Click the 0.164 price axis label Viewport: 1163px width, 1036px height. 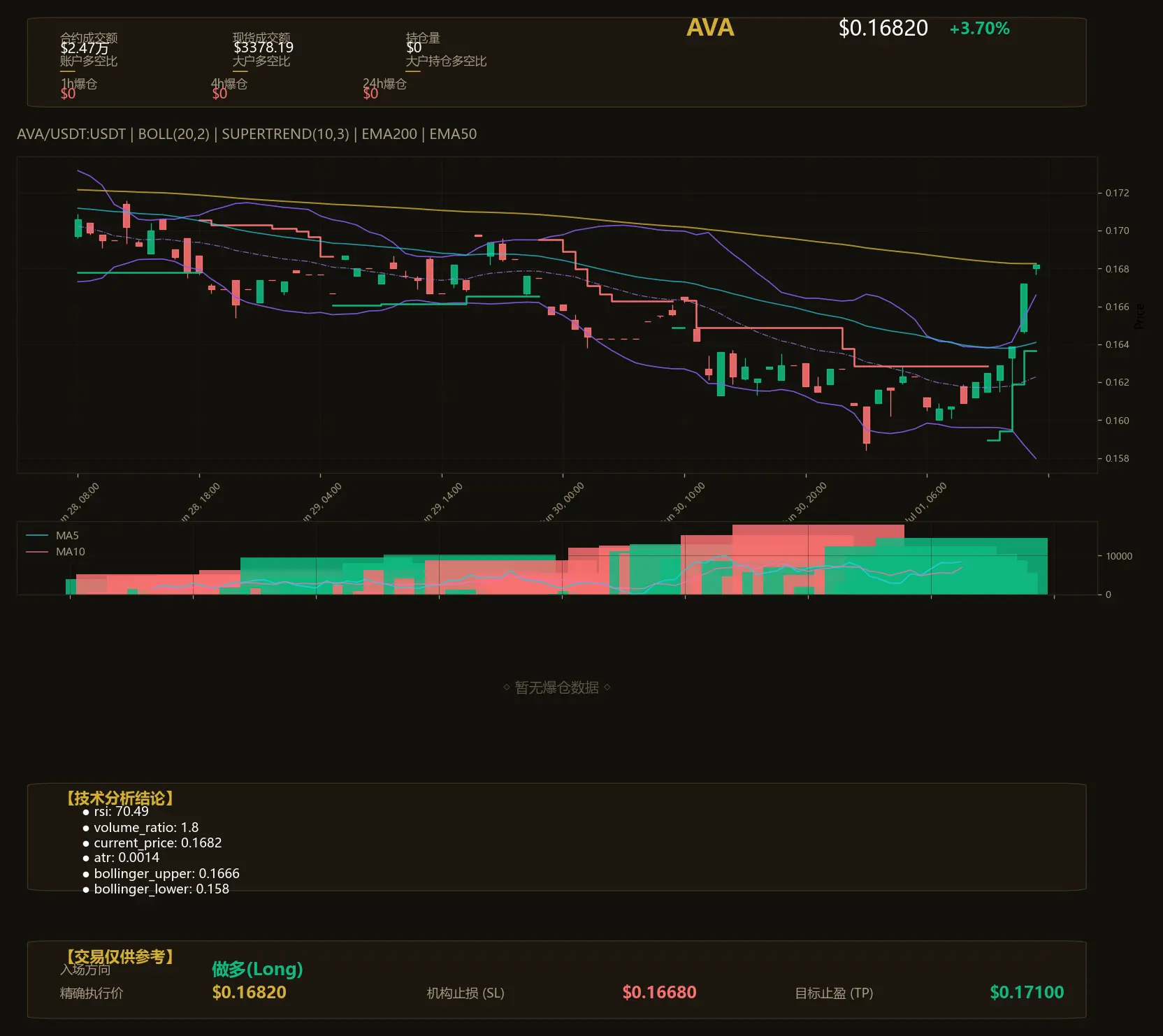click(x=1117, y=344)
